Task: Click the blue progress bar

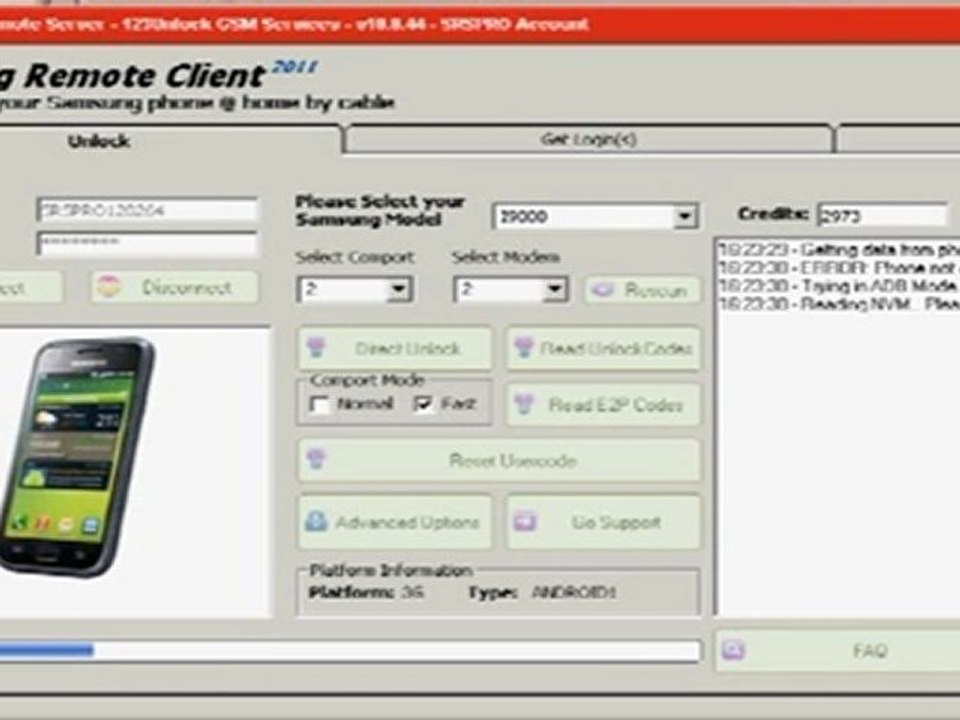Action: click(46, 650)
